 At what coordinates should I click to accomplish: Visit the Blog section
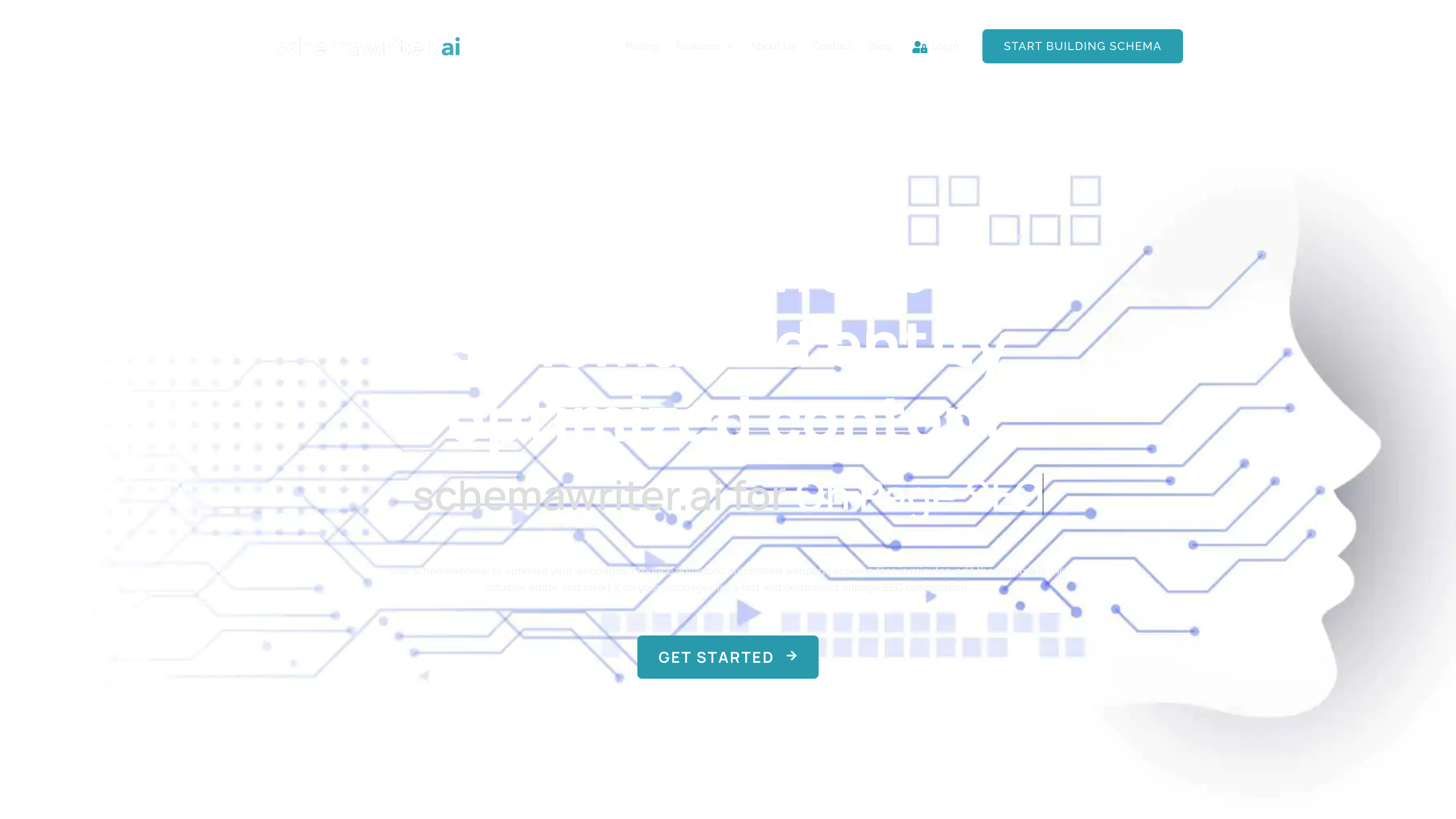(880, 46)
